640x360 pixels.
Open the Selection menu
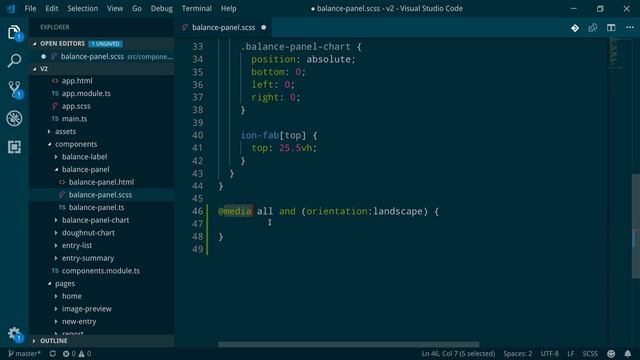pyautogui.click(x=82, y=8)
